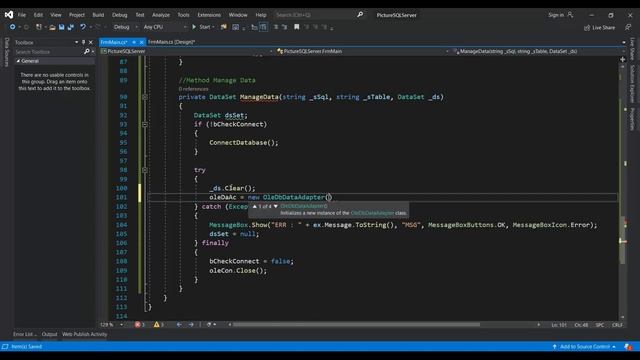This screenshot has width=640, height=360.
Task: Click Add to Source Control
Action: tap(584, 347)
